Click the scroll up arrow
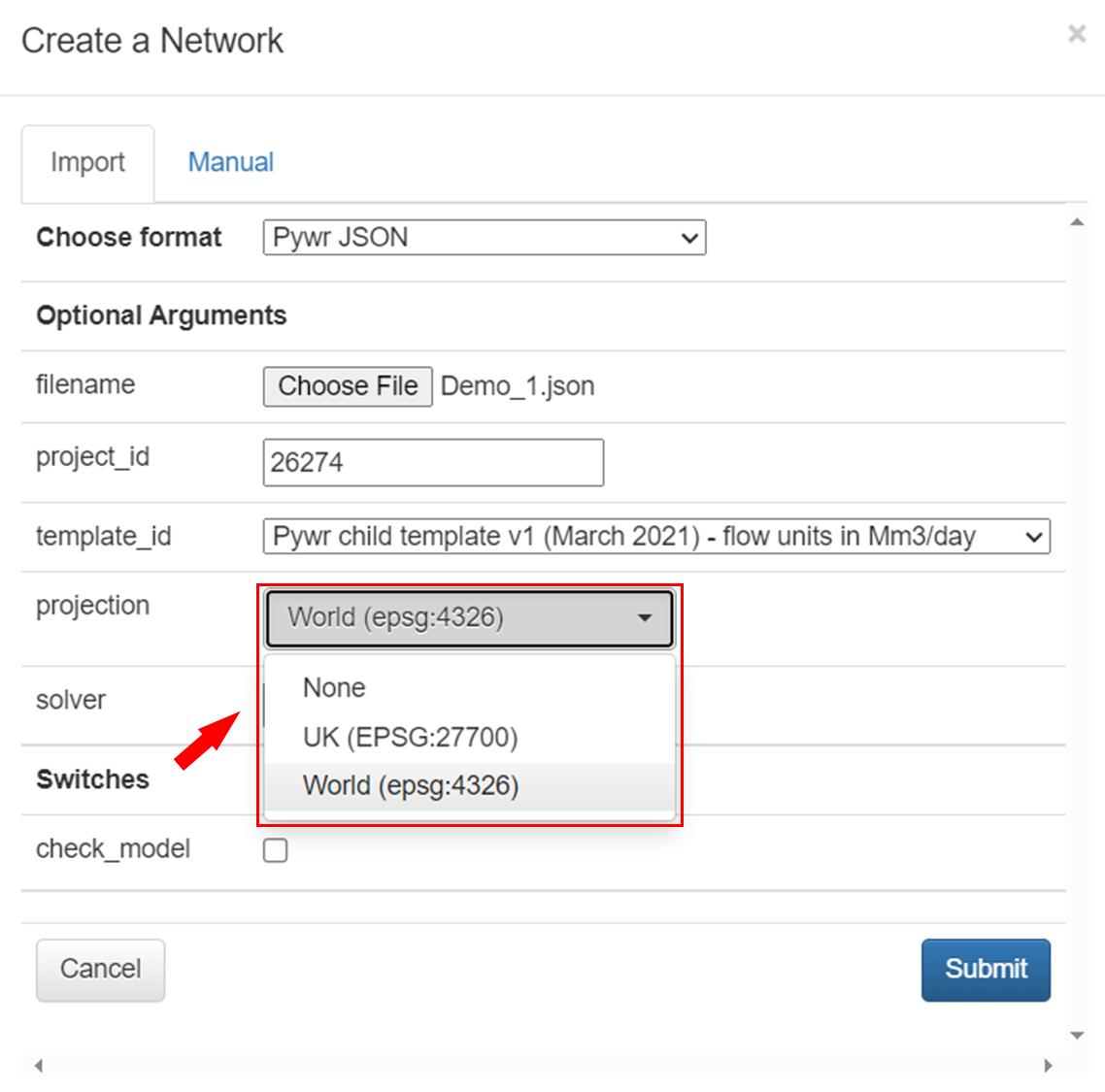Image resolution: width=1105 pixels, height=1092 pixels. coord(1077,222)
